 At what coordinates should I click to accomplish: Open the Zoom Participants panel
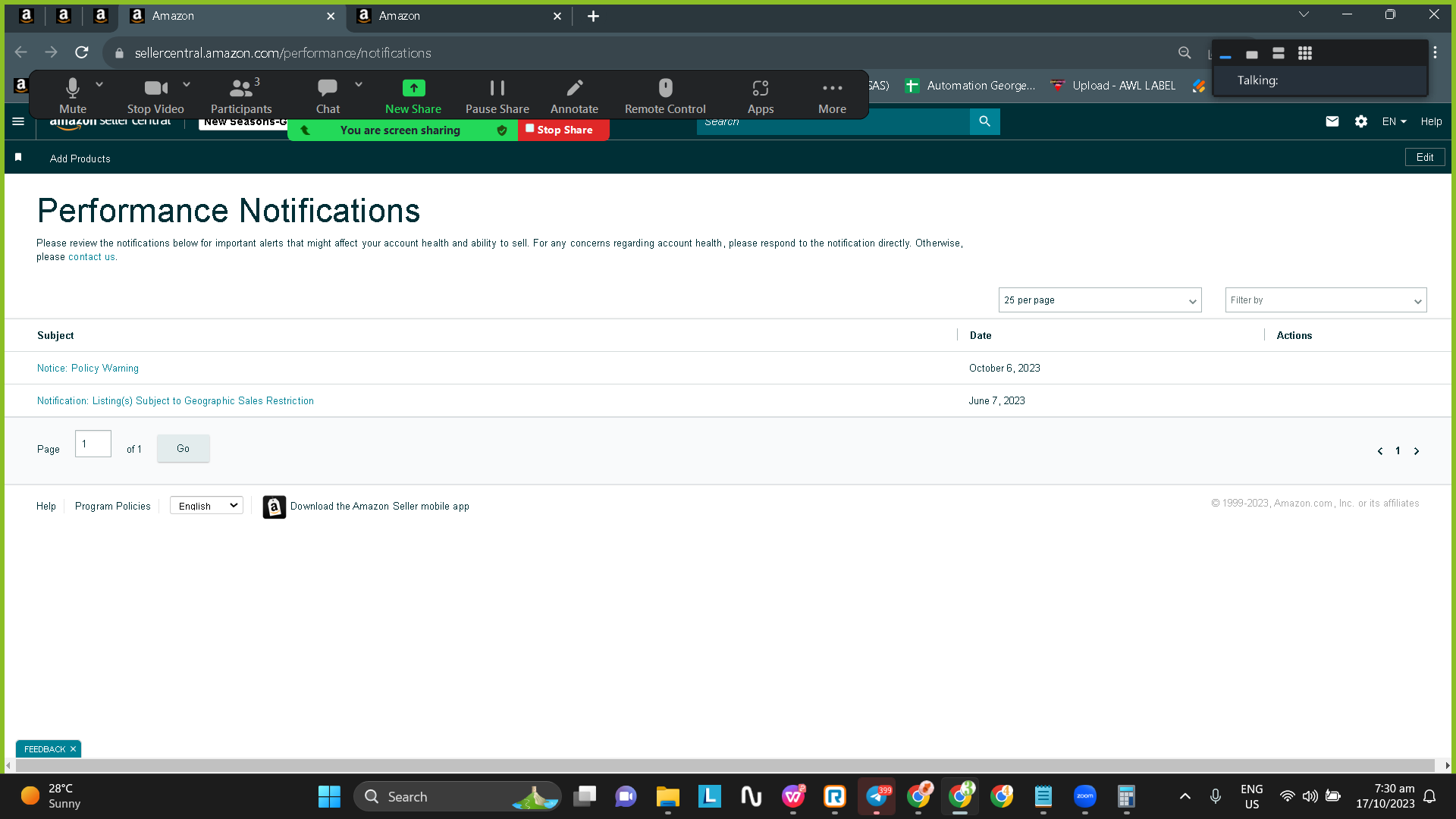241,96
